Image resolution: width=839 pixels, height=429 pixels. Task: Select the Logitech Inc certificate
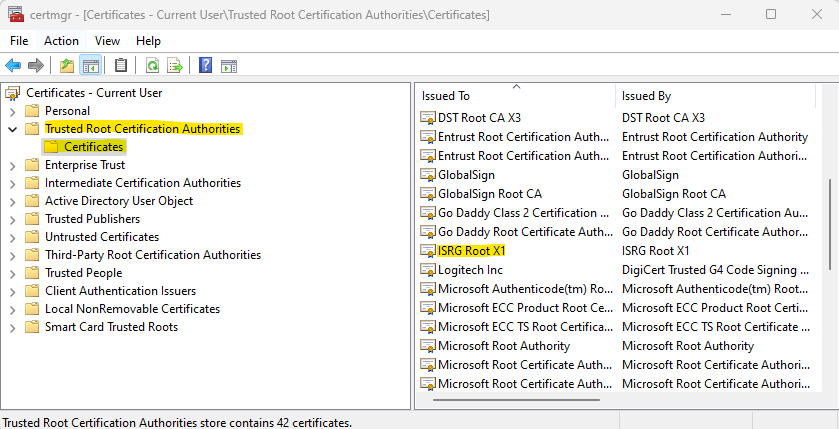pyautogui.click(x=470, y=270)
